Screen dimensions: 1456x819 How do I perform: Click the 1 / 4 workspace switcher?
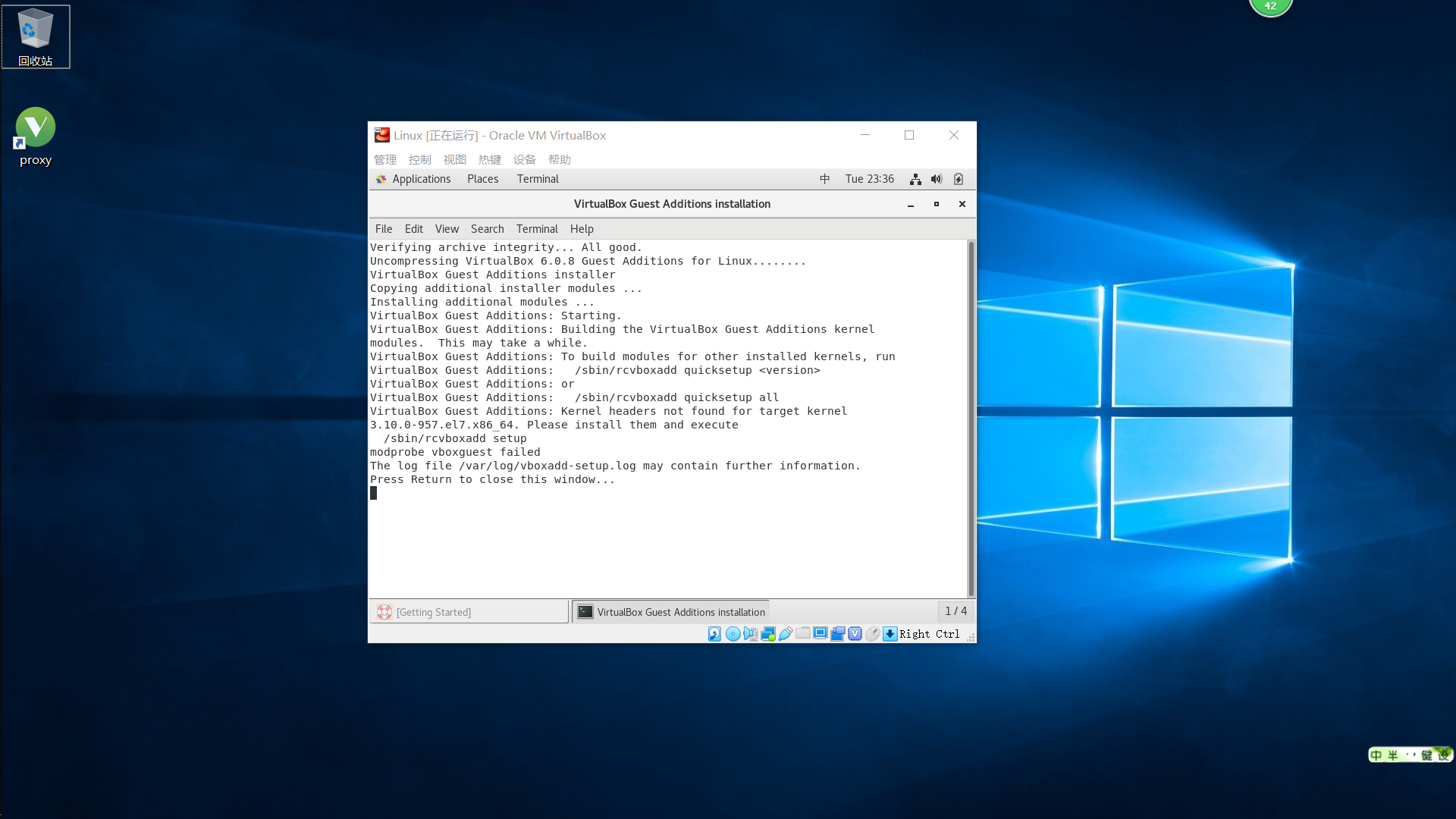955,611
